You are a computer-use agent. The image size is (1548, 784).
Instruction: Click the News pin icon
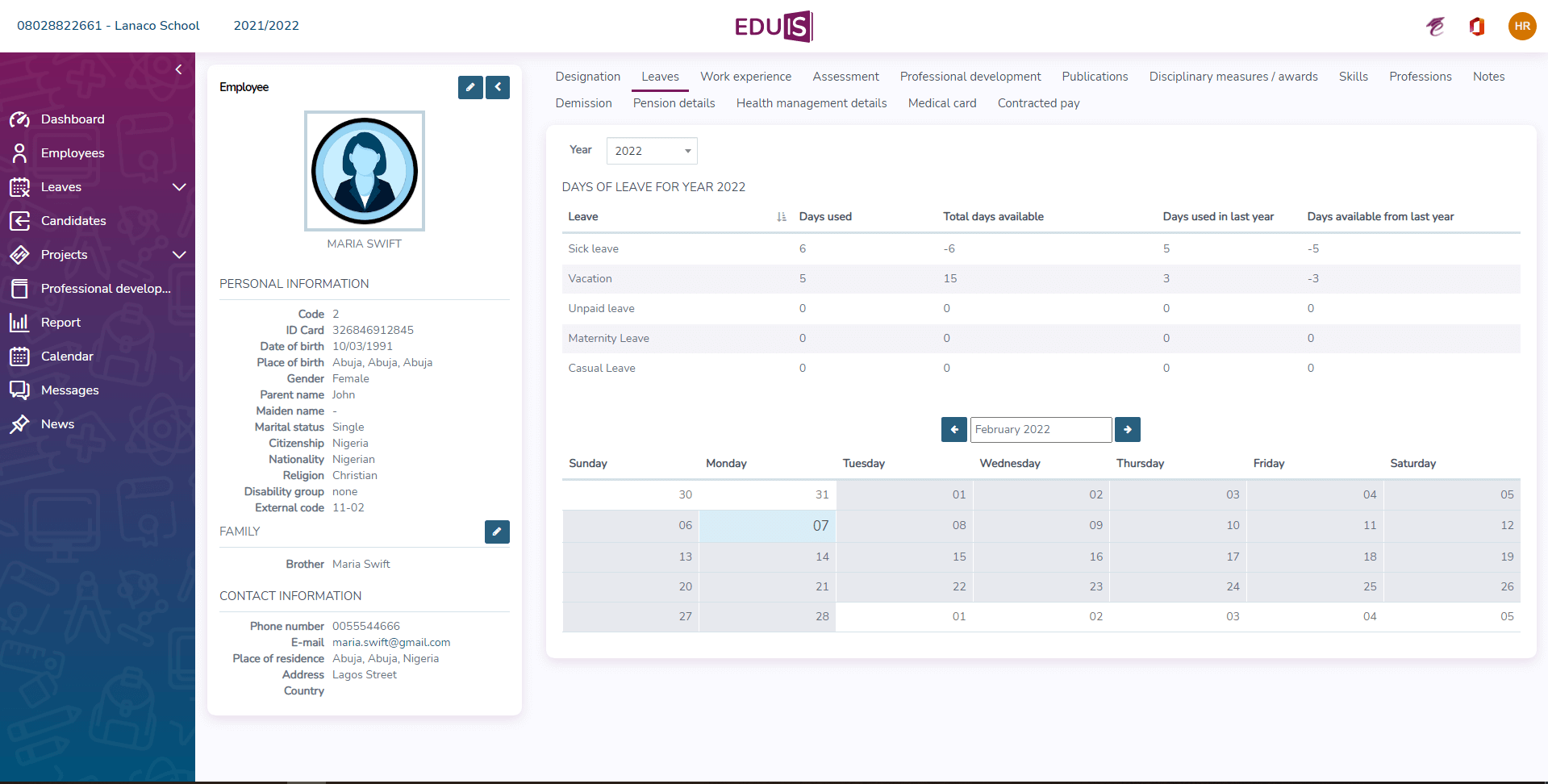[19, 424]
